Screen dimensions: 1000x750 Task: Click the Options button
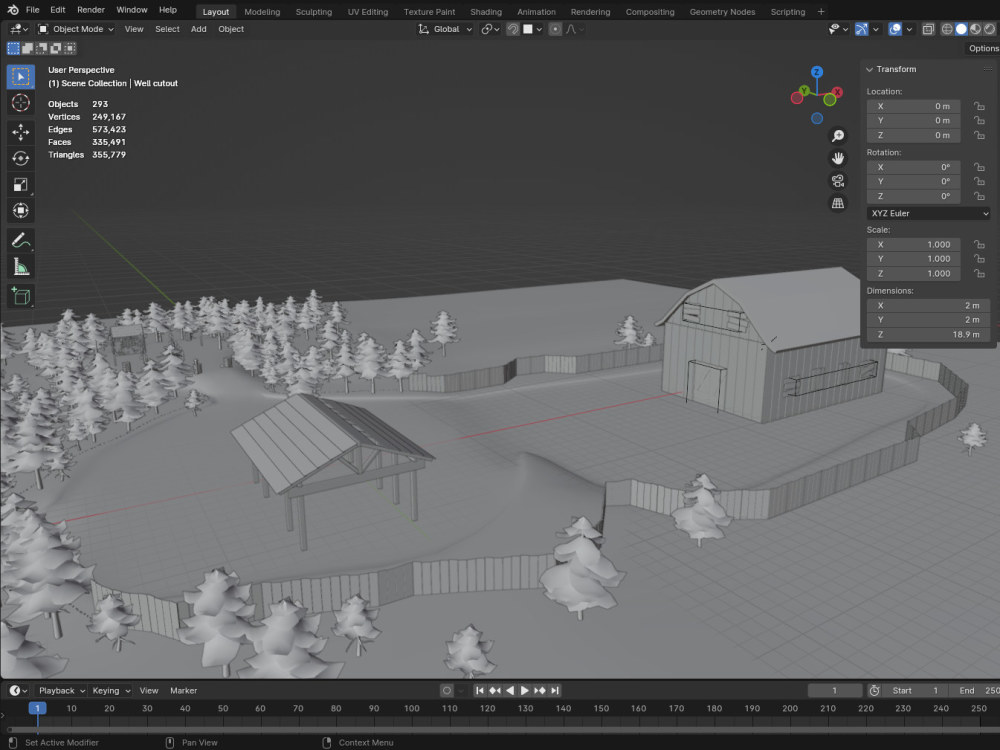coord(983,48)
